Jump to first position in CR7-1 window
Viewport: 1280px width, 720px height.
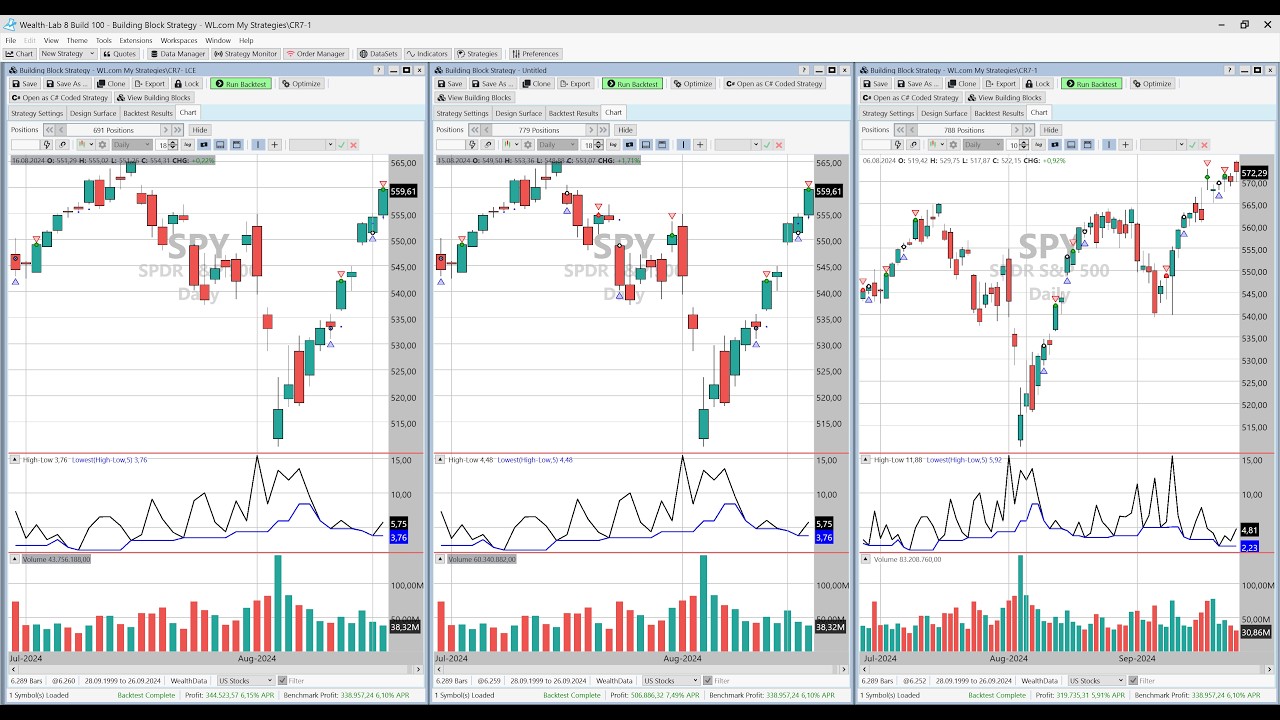(900, 130)
